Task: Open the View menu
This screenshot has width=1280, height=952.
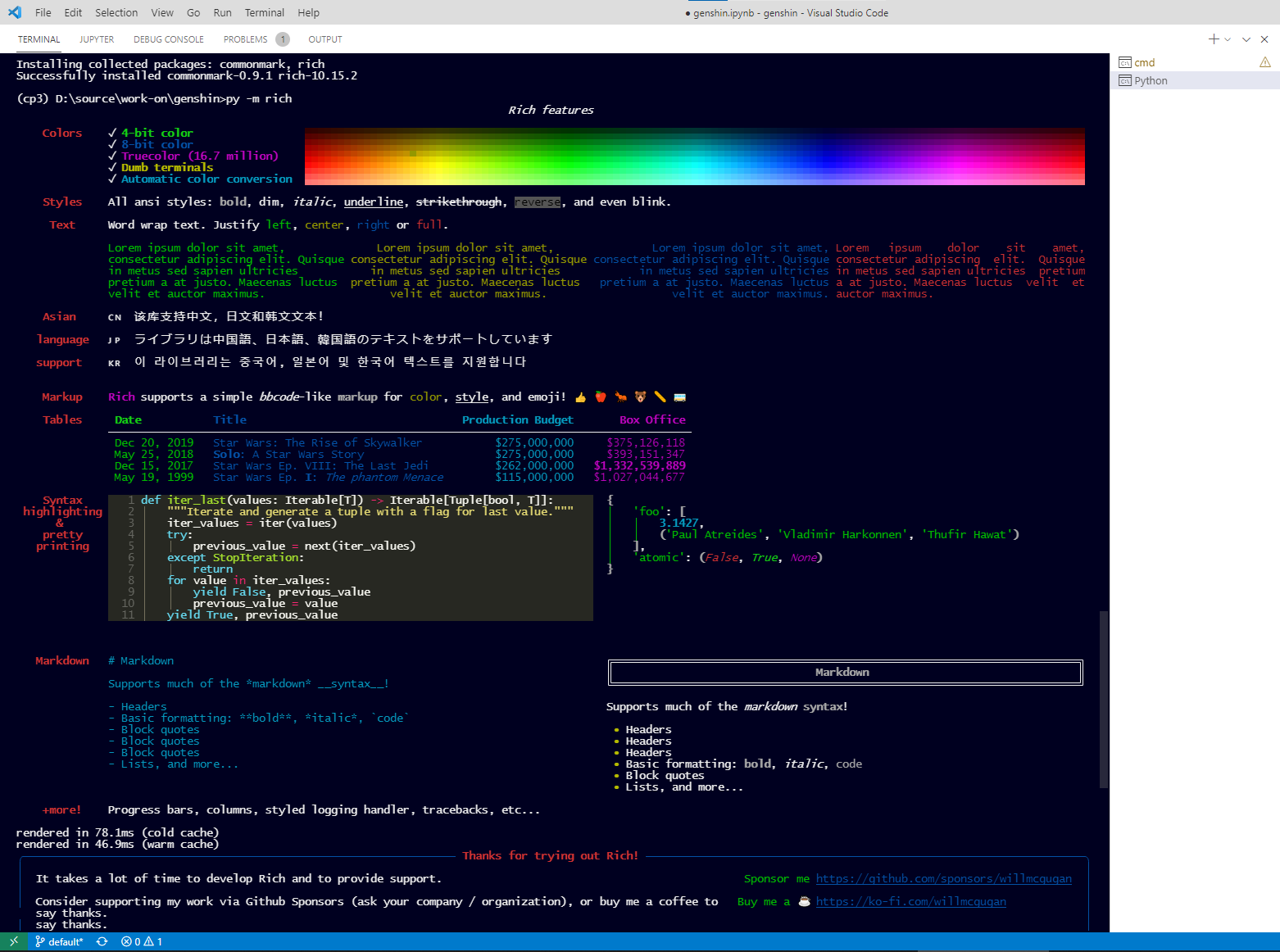Action: pos(162,12)
